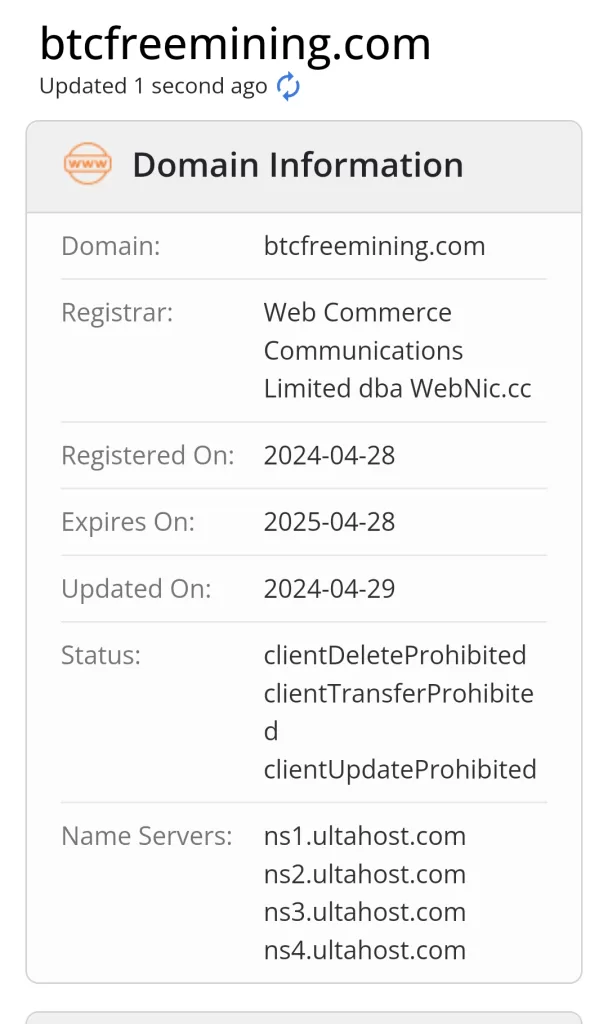Click name server ns4.ultahost.com
Image resolution: width=608 pixels, height=1024 pixels.
[x=364, y=950]
